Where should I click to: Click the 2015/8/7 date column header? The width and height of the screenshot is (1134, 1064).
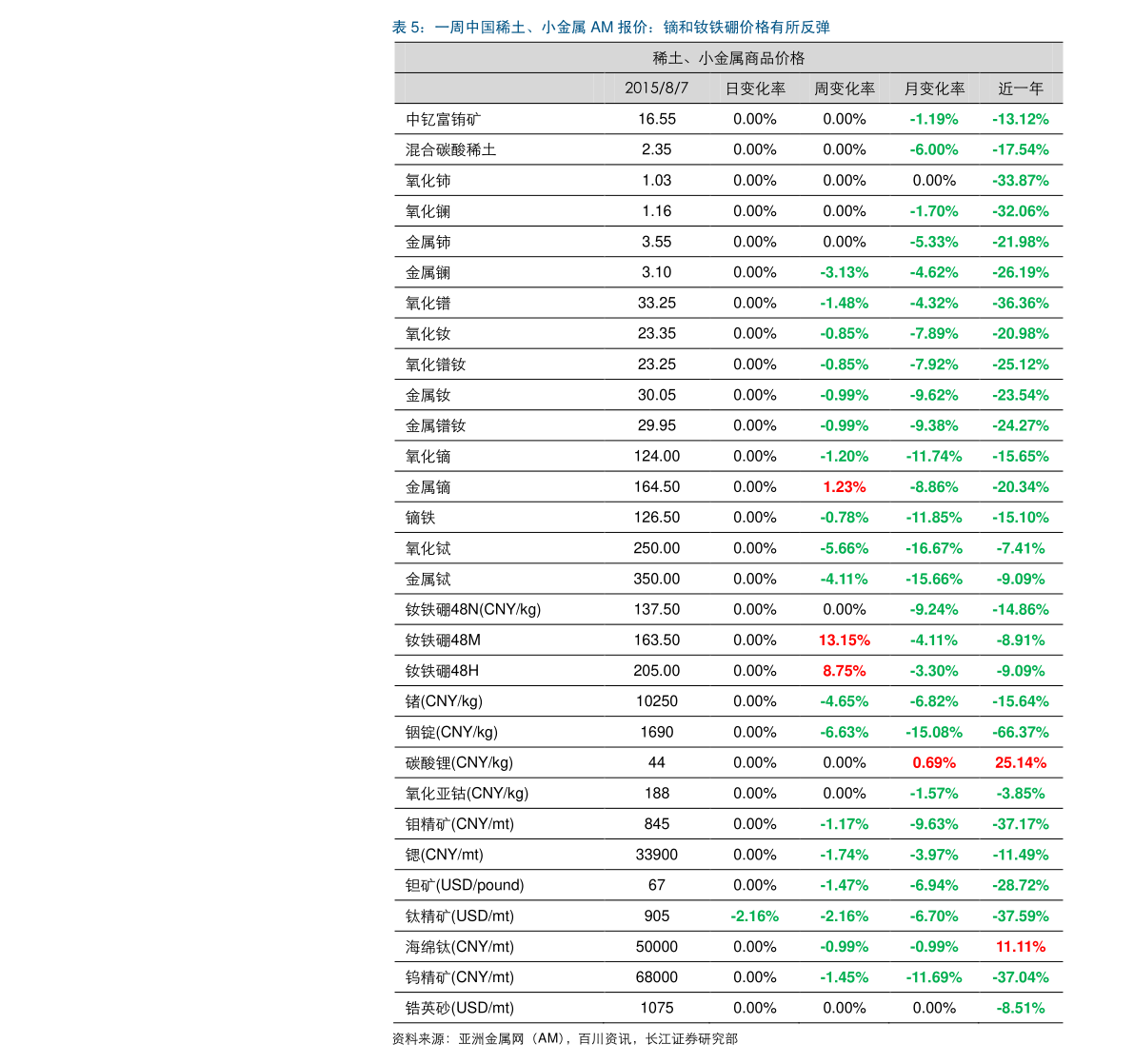[x=656, y=89]
